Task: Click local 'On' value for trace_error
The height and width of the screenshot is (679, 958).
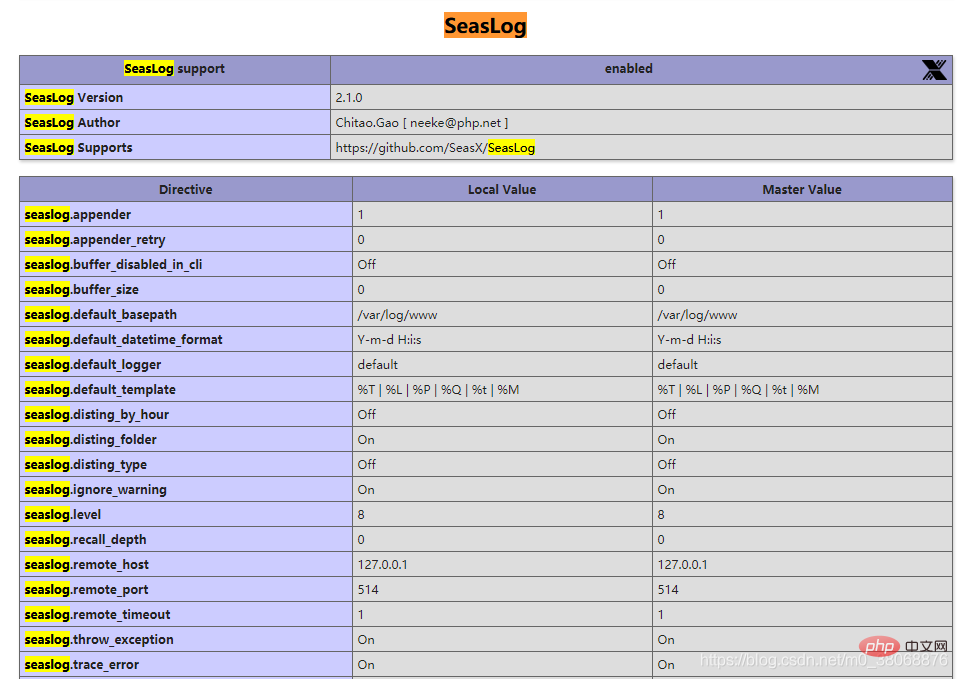Action: point(366,666)
